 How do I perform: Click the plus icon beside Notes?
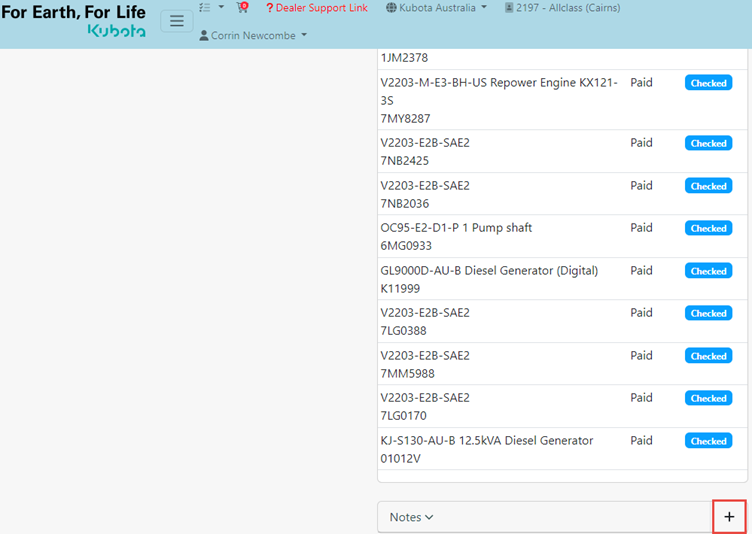point(729,517)
